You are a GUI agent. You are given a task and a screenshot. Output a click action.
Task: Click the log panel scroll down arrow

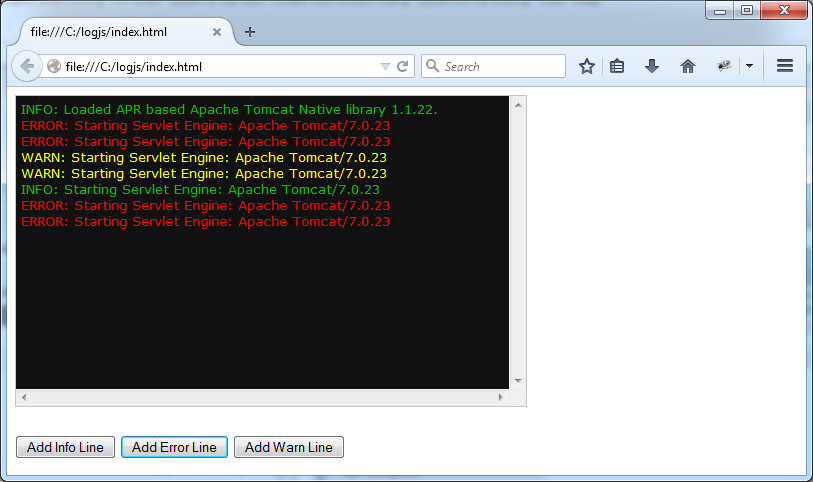(x=518, y=381)
